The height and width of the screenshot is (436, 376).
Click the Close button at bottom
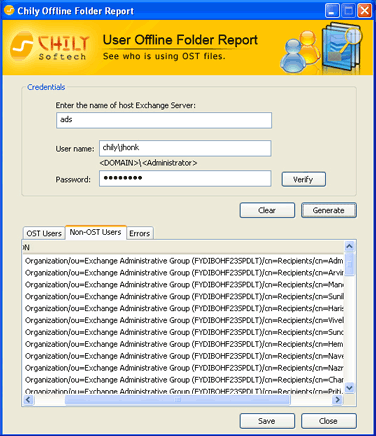pyautogui.click(x=329, y=421)
